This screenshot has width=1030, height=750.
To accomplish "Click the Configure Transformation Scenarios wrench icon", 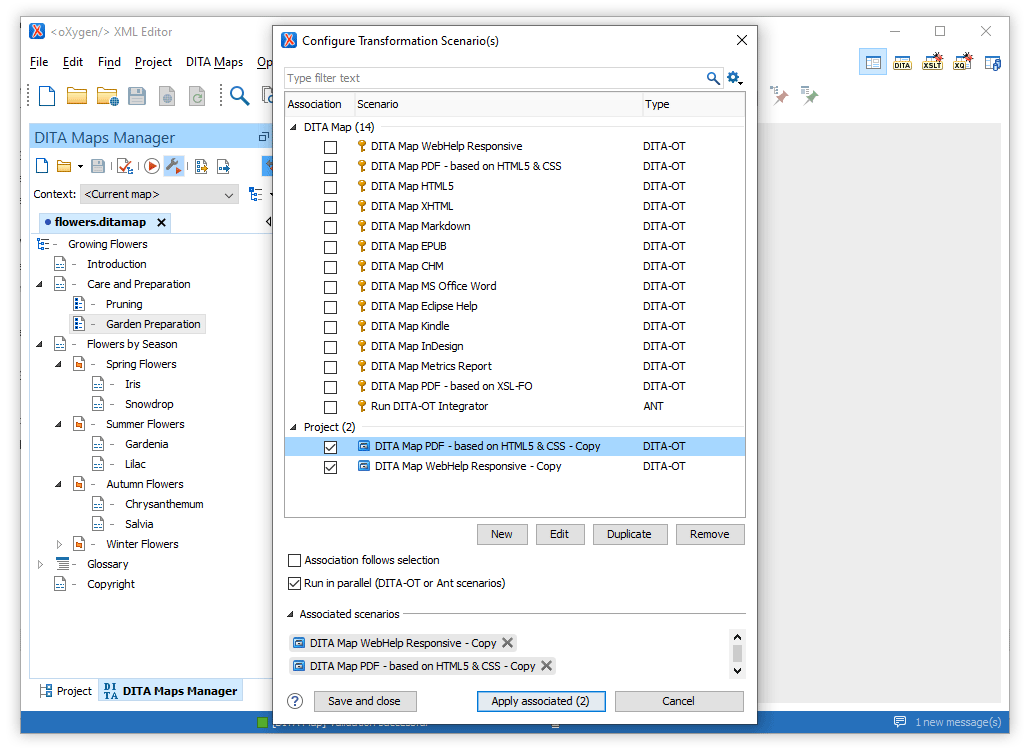I will 173,166.
